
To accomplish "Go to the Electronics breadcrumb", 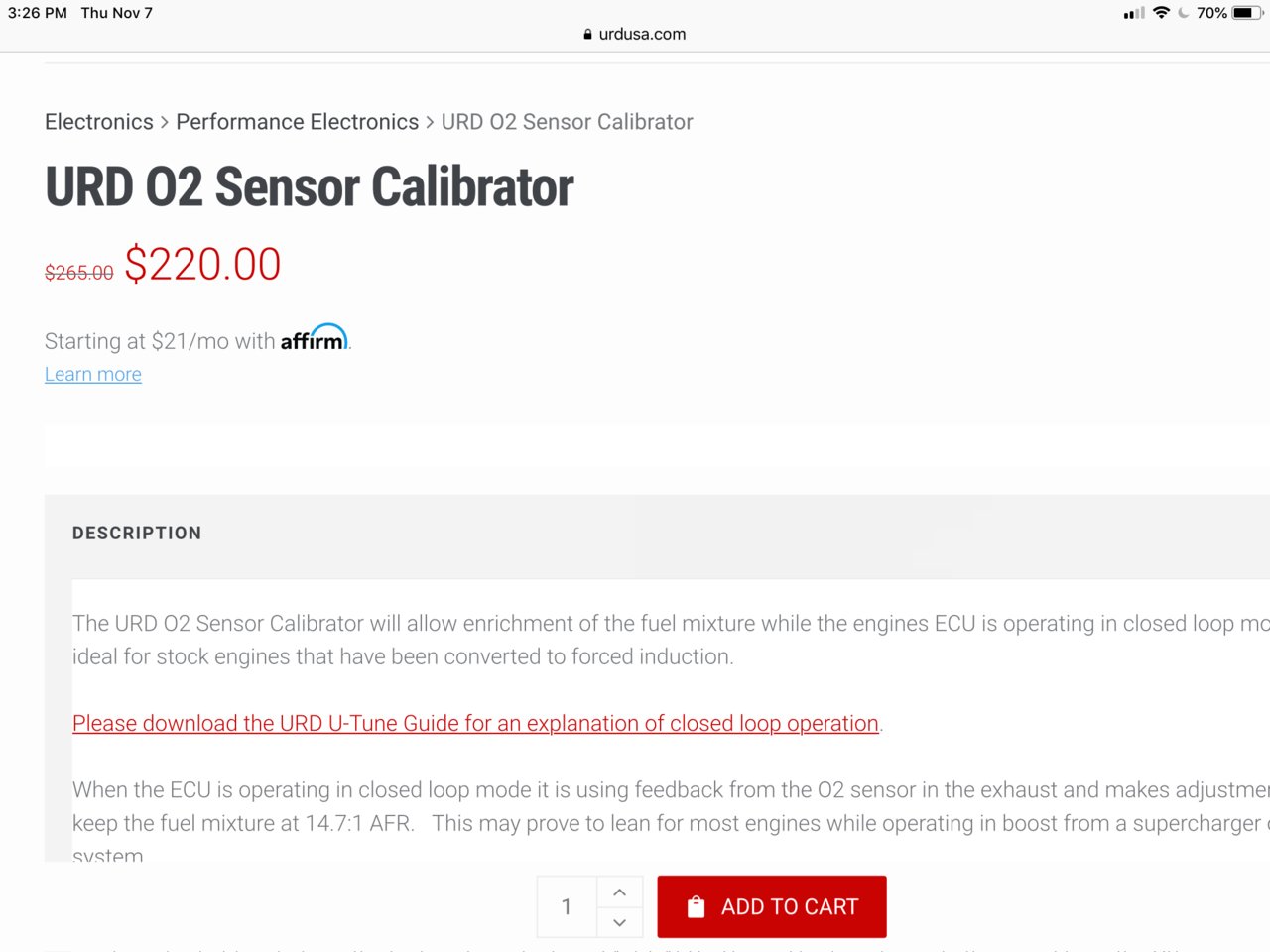I will point(99,122).
